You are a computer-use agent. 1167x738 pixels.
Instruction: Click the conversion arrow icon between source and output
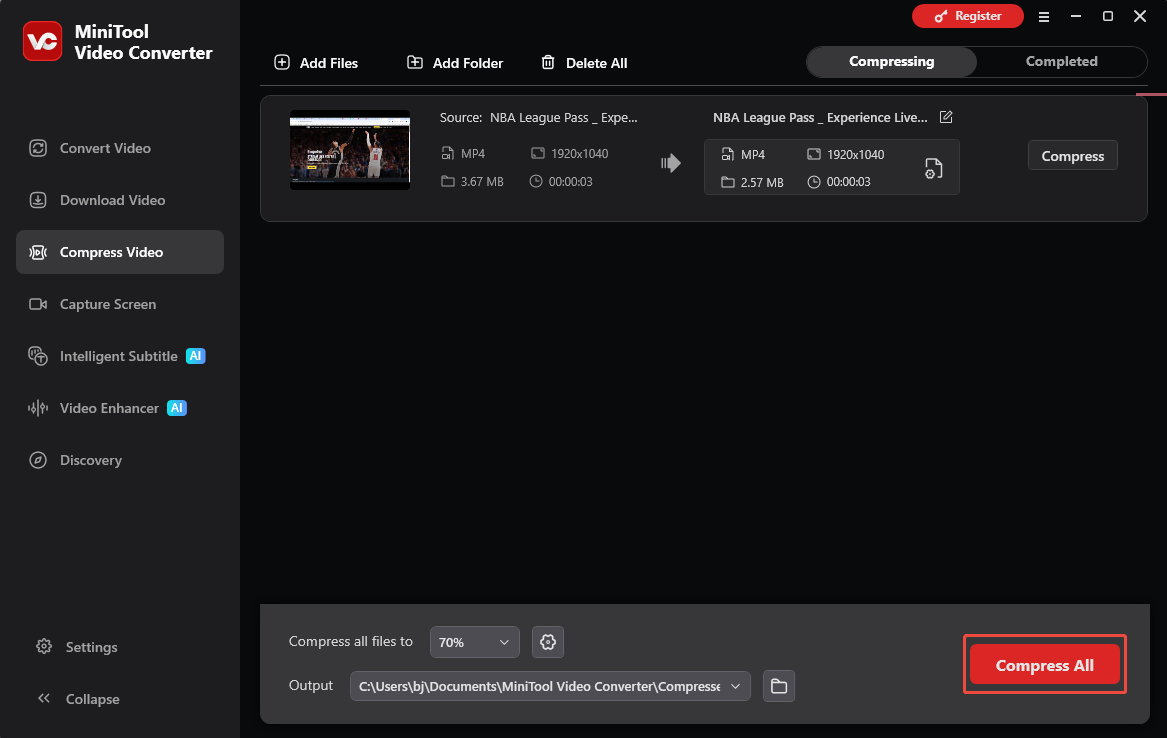tap(671, 163)
